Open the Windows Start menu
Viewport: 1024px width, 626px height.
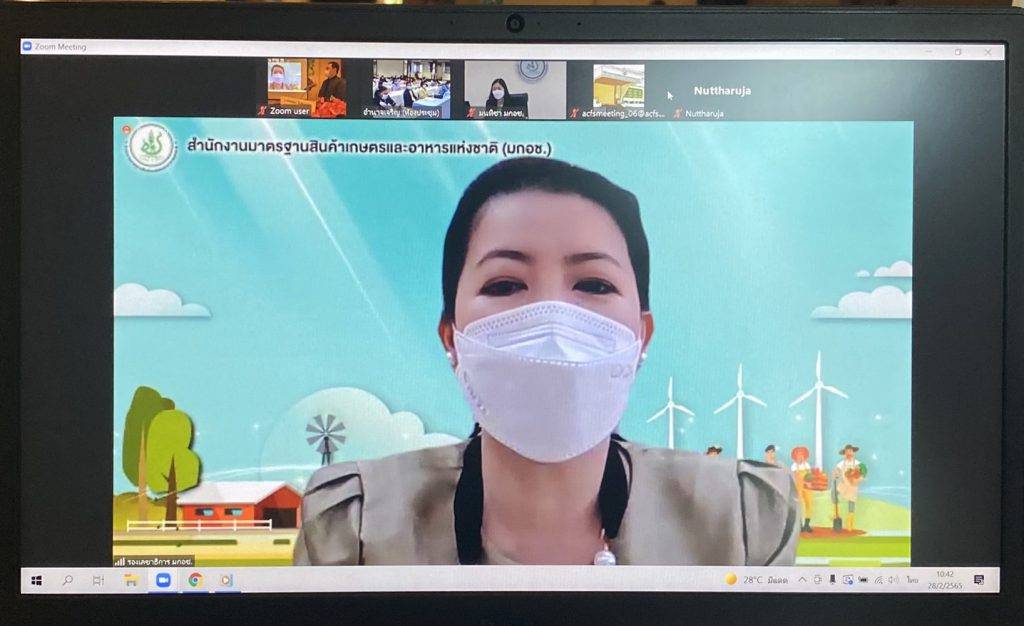click(x=37, y=580)
